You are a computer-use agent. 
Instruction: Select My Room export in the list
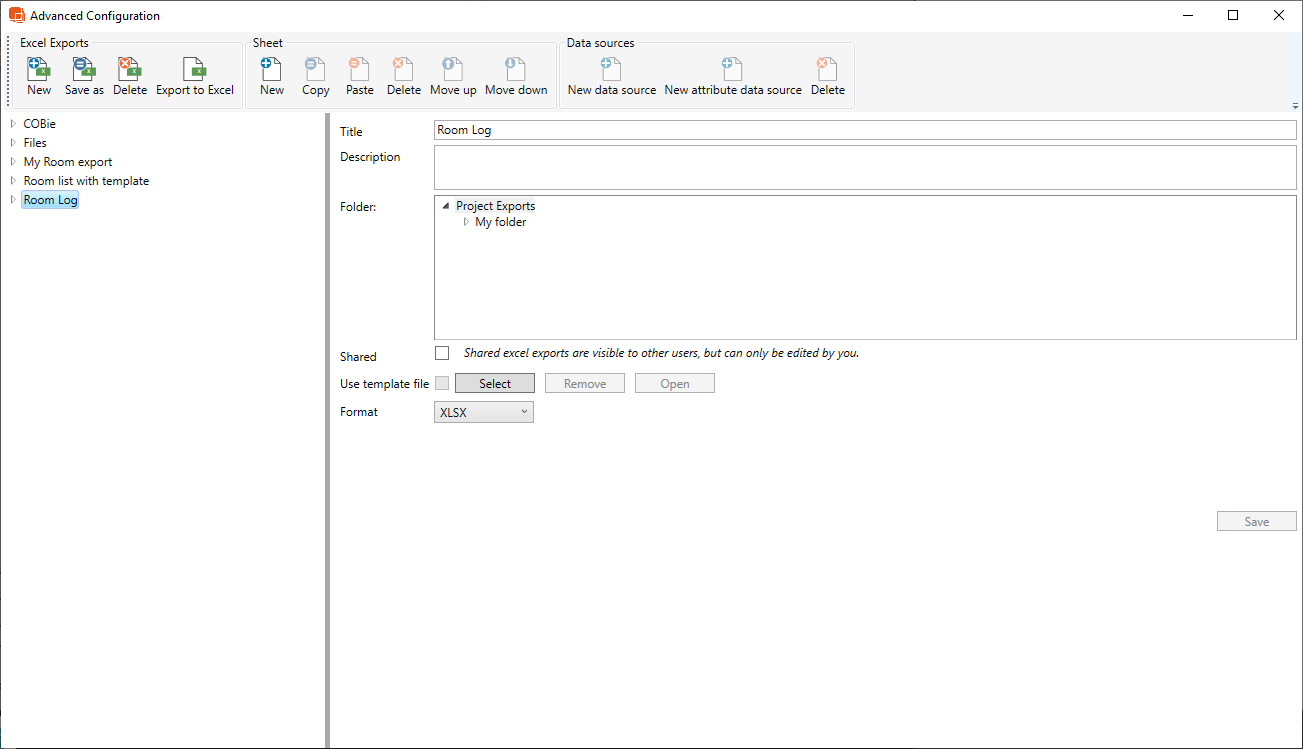click(68, 162)
